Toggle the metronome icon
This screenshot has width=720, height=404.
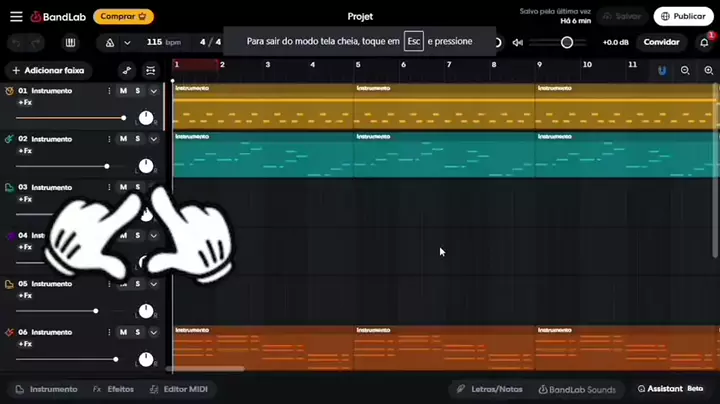tap(110, 43)
